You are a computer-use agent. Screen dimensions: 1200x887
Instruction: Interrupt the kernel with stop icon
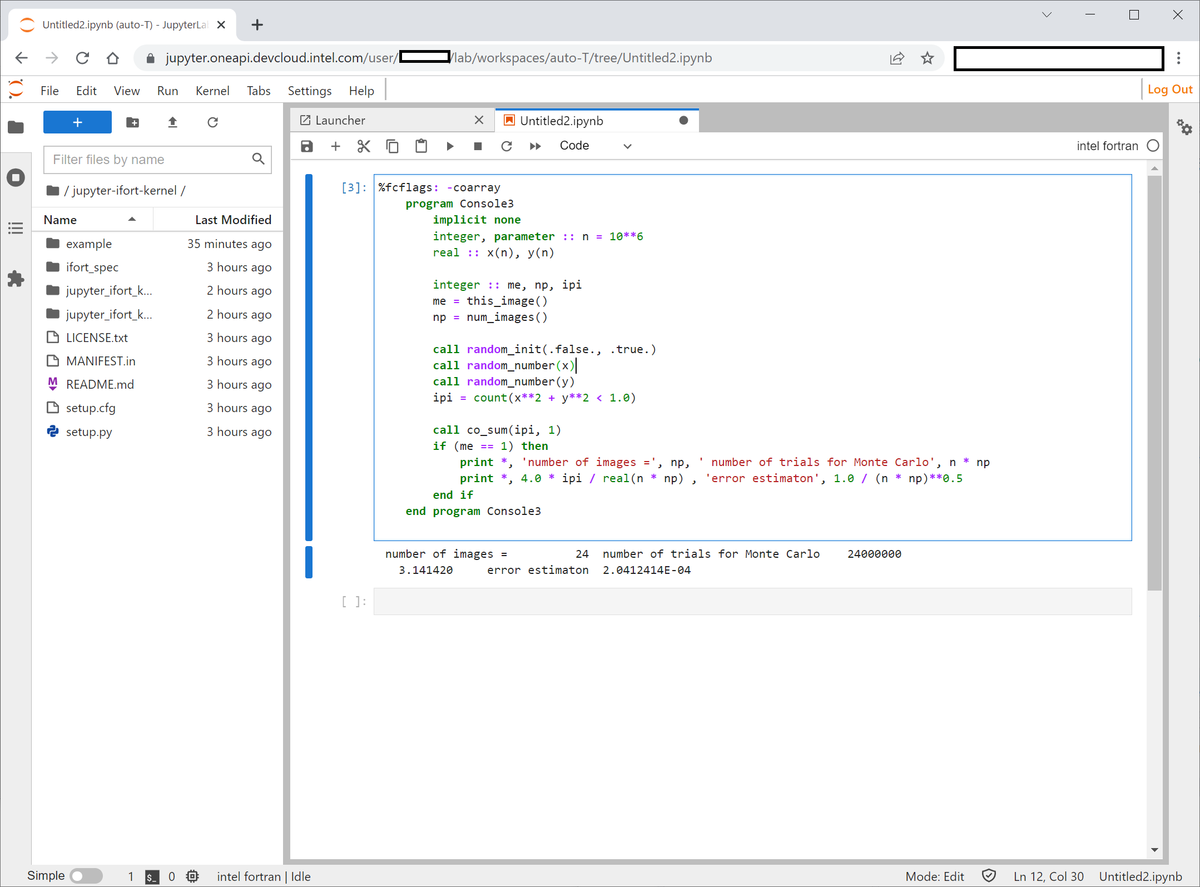click(x=477, y=146)
